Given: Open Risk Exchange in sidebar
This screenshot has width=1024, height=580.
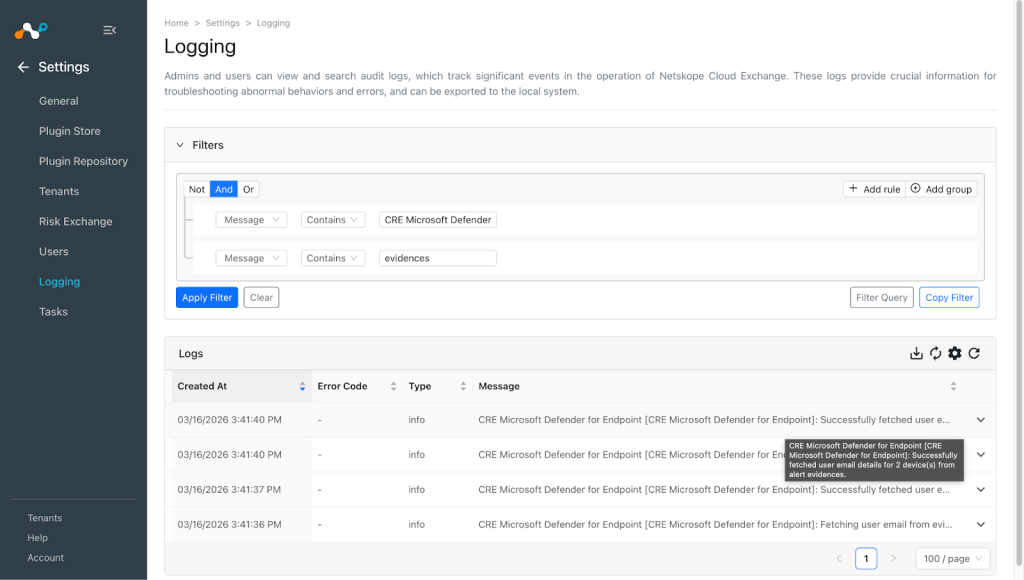Looking at the screenshot, I should coord(76,221).
